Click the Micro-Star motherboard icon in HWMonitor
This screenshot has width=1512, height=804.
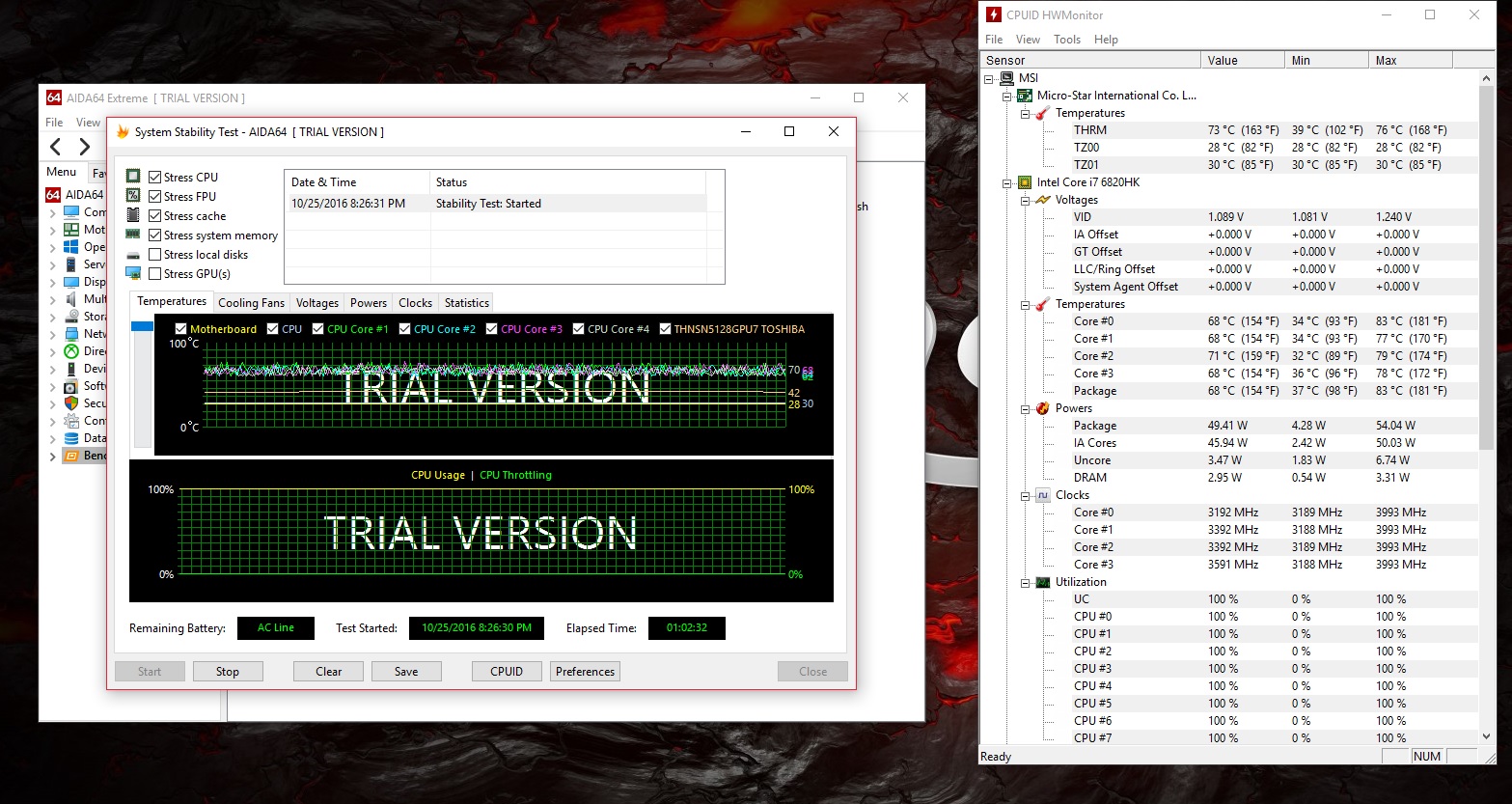[1025, 96]
